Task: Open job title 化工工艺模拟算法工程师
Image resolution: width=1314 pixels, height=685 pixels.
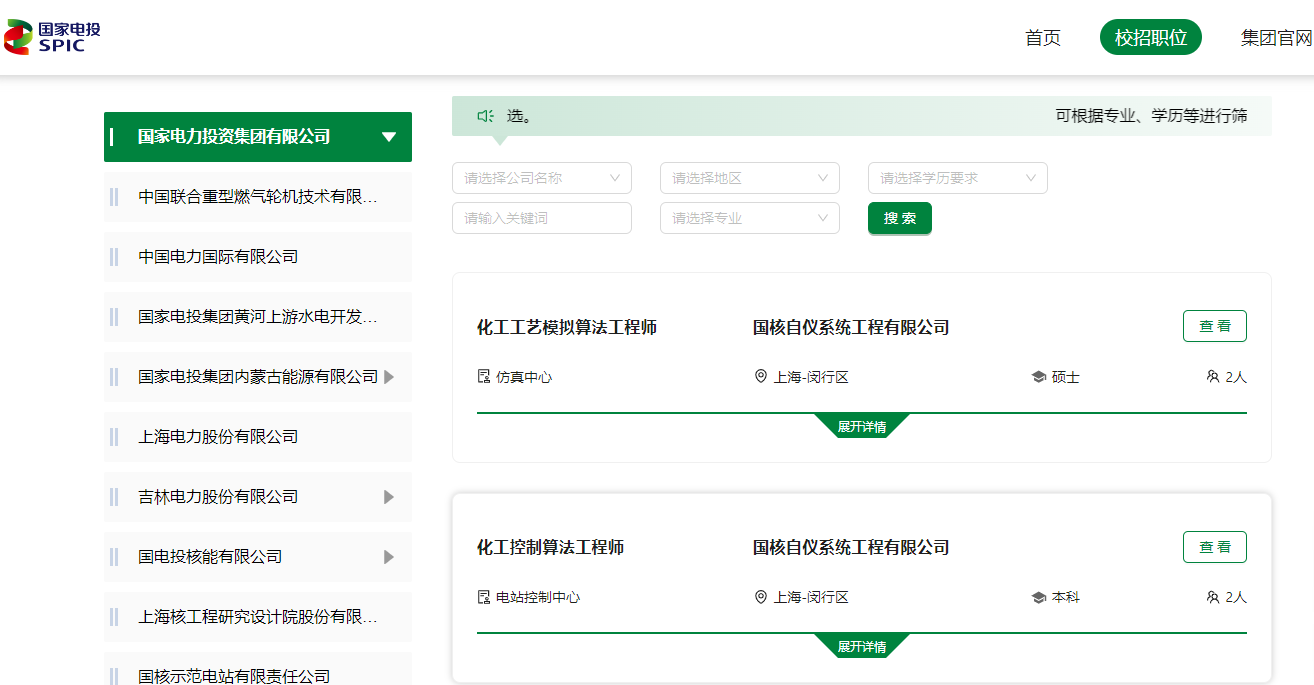Action: [567, 327]
